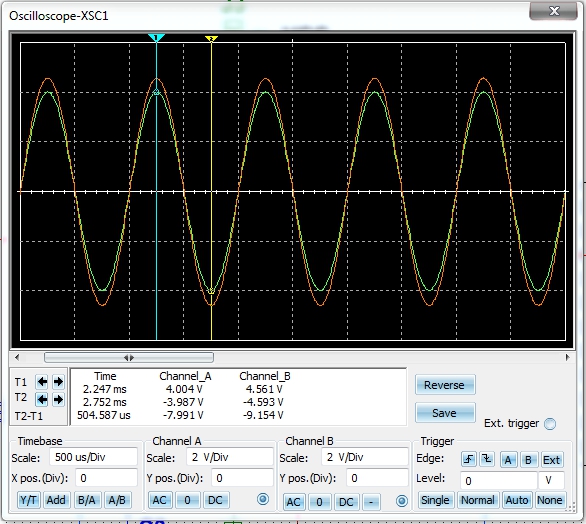This screenshot has height=524, width=586.
Task: Click the trigger Level value field
Action: (x=499, y=481)
